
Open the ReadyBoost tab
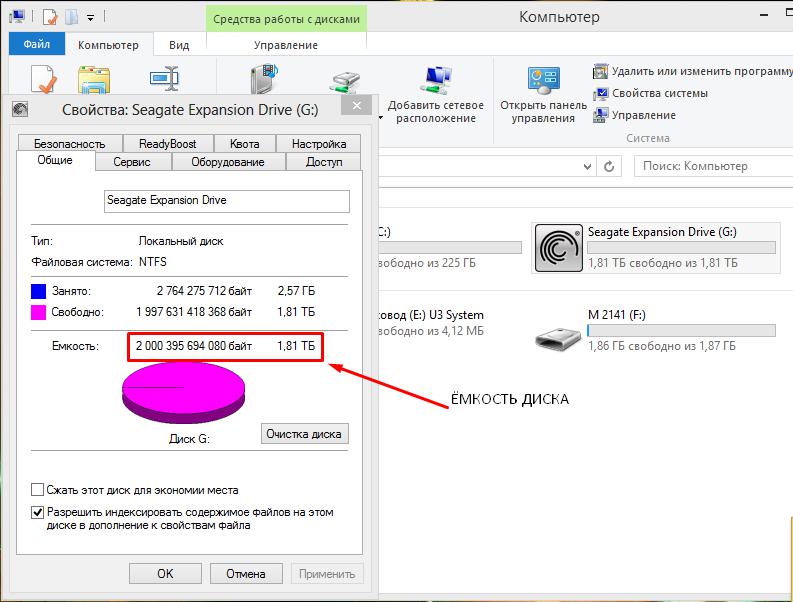click(168, 144)
